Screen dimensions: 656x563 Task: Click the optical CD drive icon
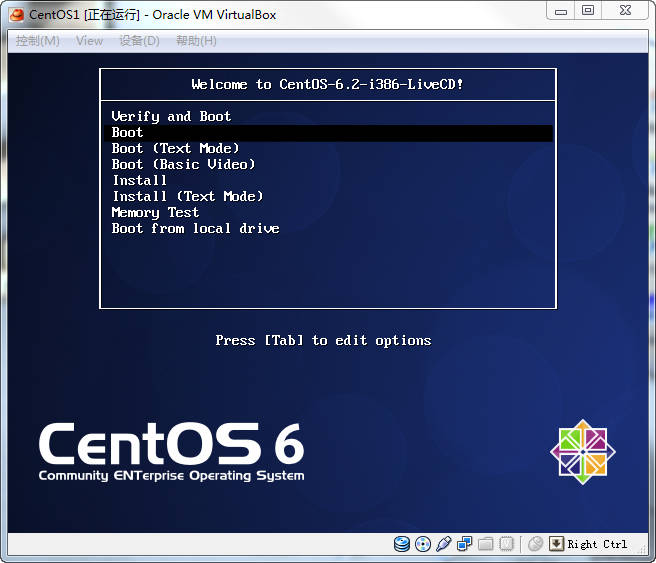pos(423,544)
